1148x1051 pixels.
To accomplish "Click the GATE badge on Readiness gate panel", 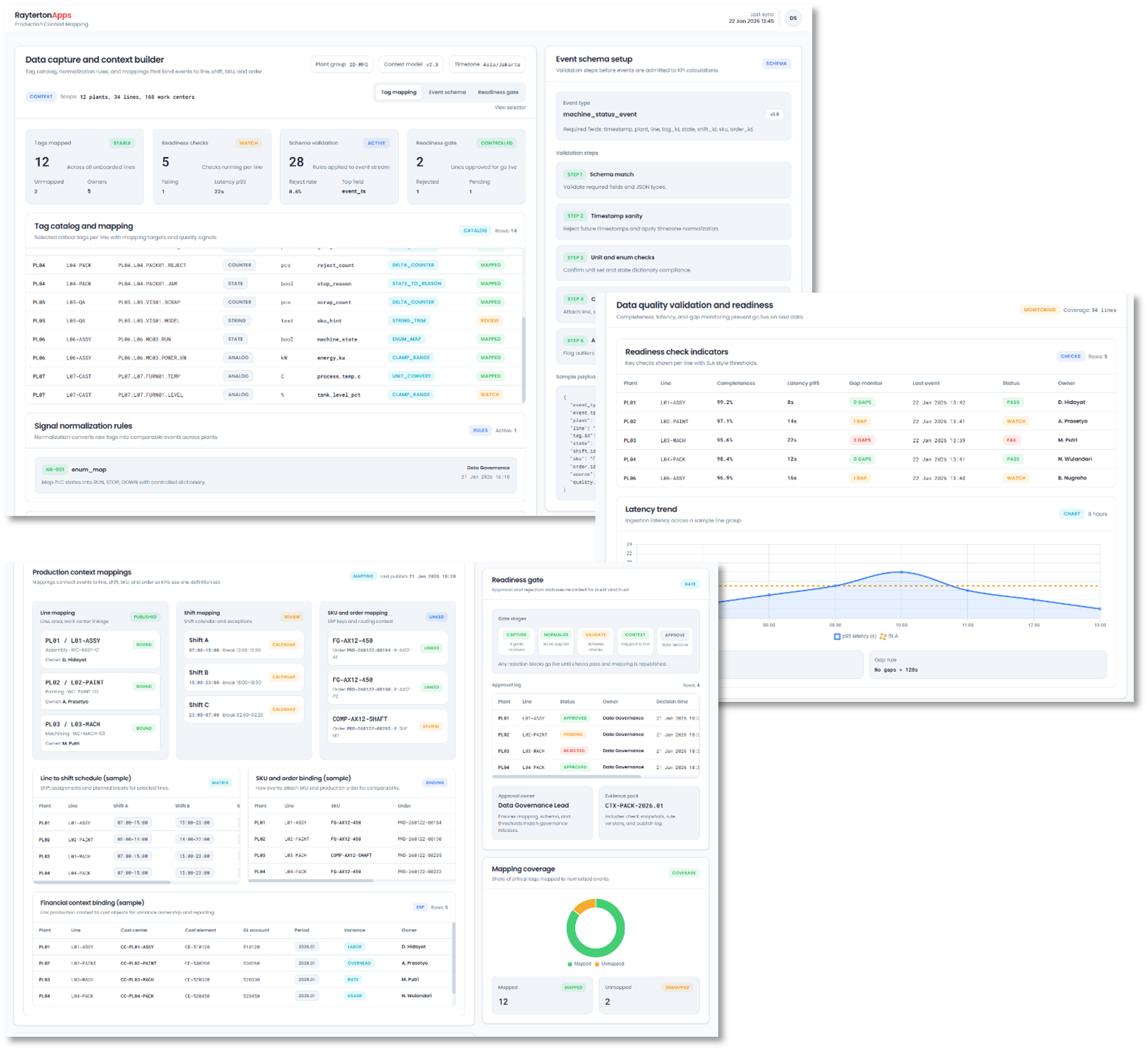I will click(x=691, y=584).
